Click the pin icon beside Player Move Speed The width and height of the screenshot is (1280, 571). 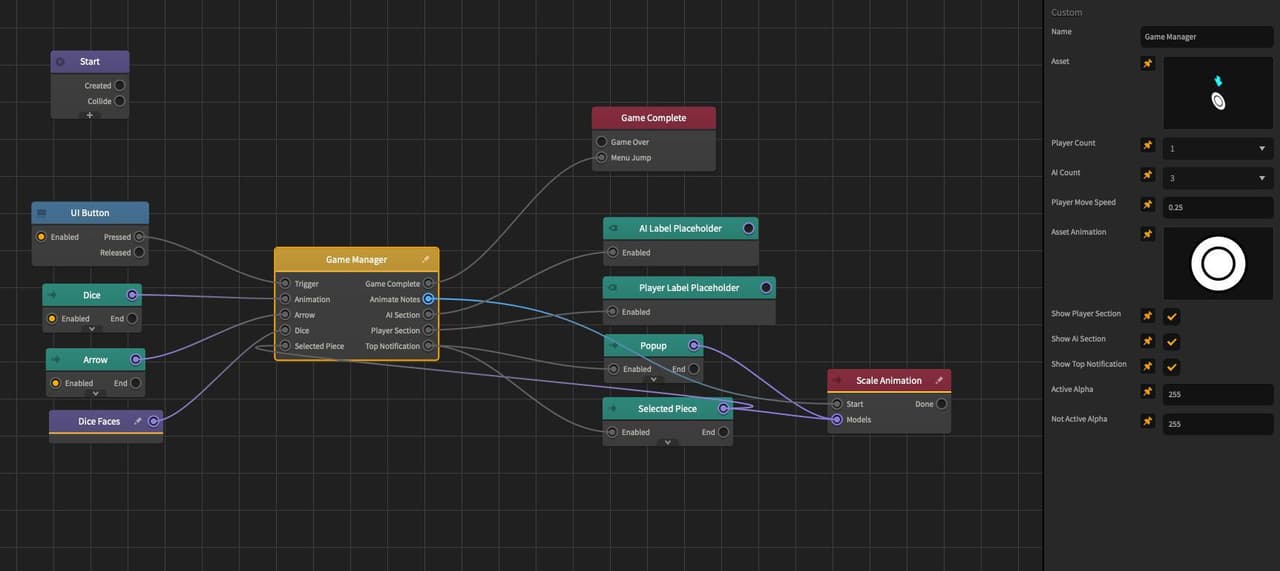point(1148,205)
